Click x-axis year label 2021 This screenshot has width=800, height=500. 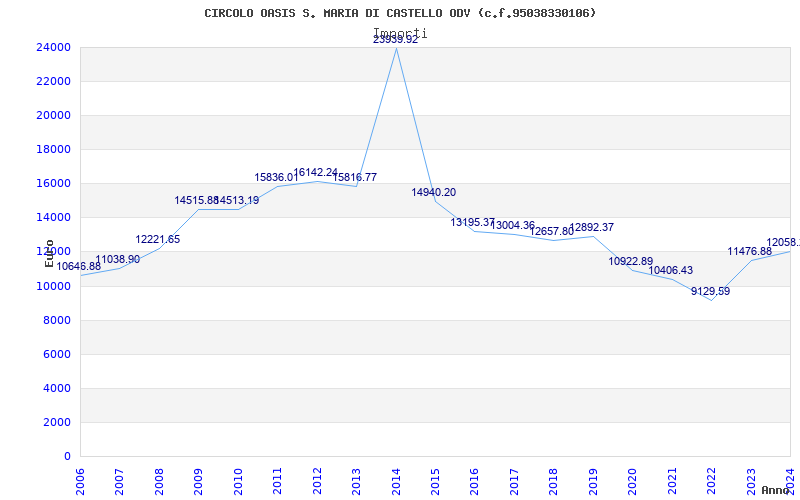[672, 481]
